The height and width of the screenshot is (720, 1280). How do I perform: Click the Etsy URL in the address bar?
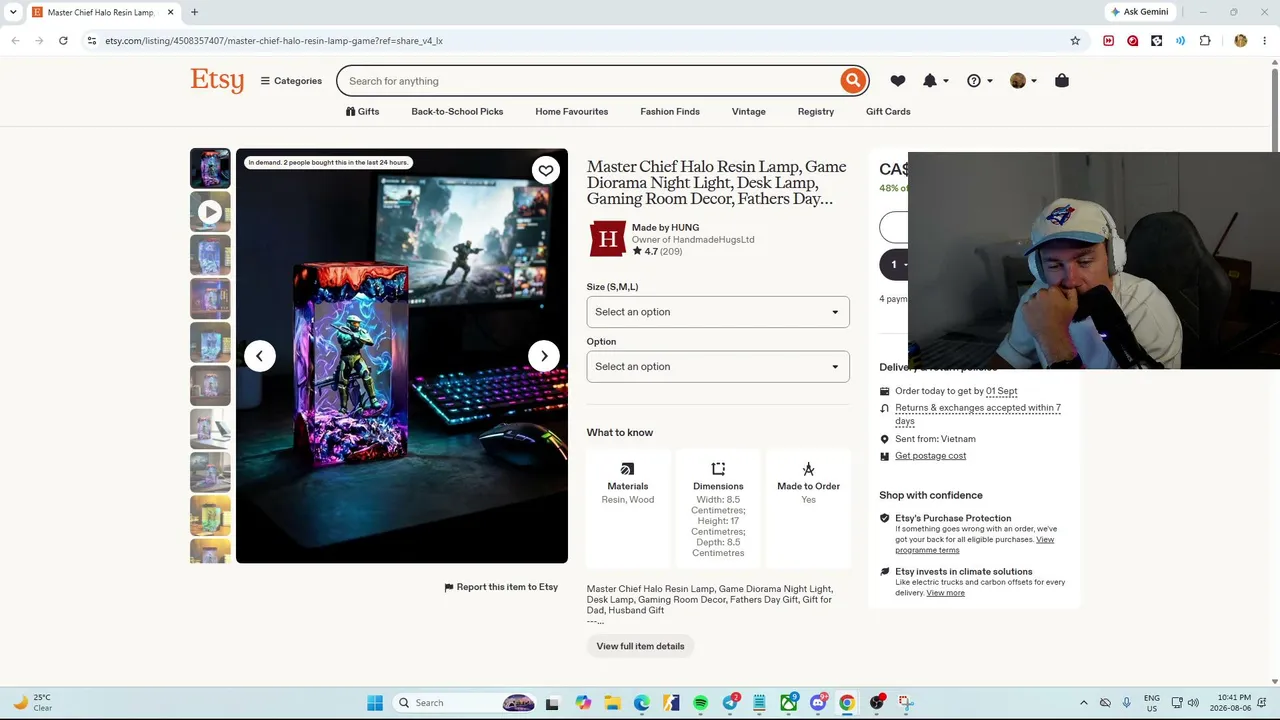[274, 41]
